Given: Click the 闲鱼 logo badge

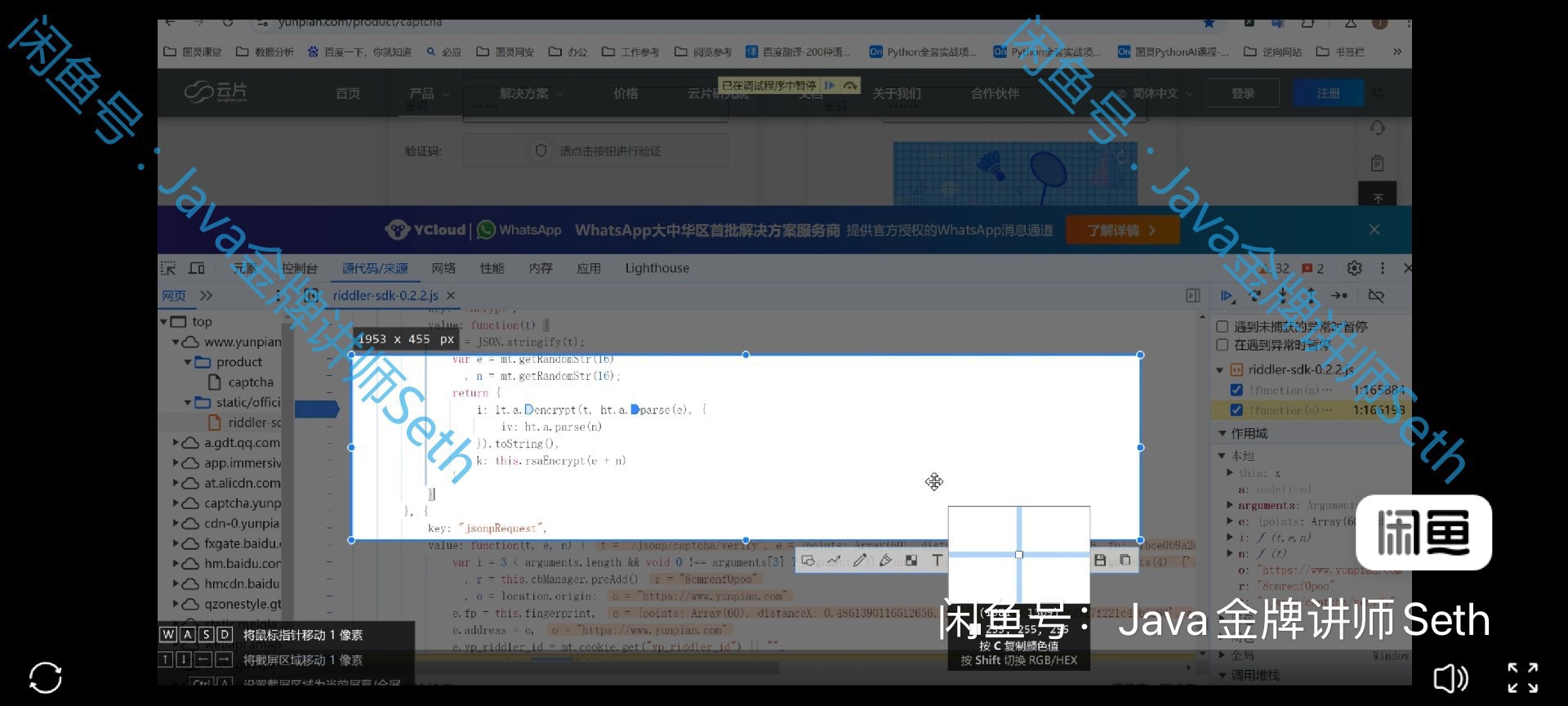Looking at the screenshot, I should coord(1423,533).
